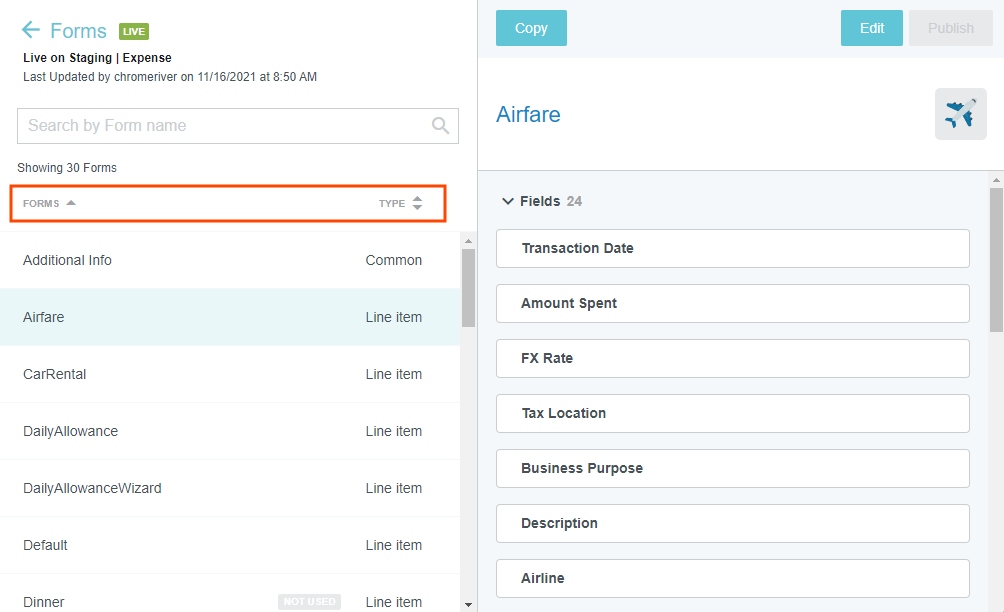Click the form list scroll-down arrow
Screen dimensions: 1004x612
pos(468,604)
